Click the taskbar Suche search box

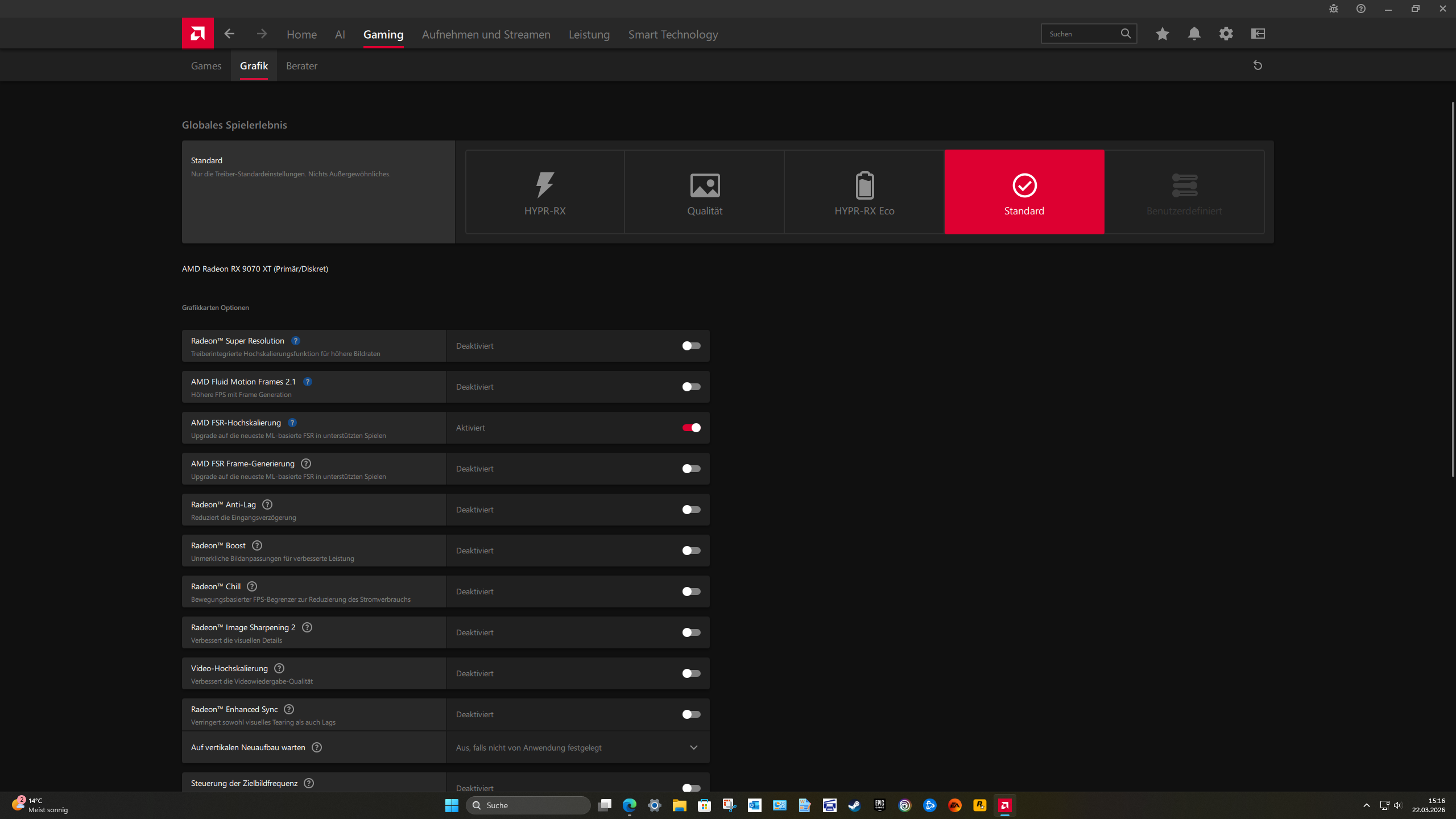[x=528, y=805]
